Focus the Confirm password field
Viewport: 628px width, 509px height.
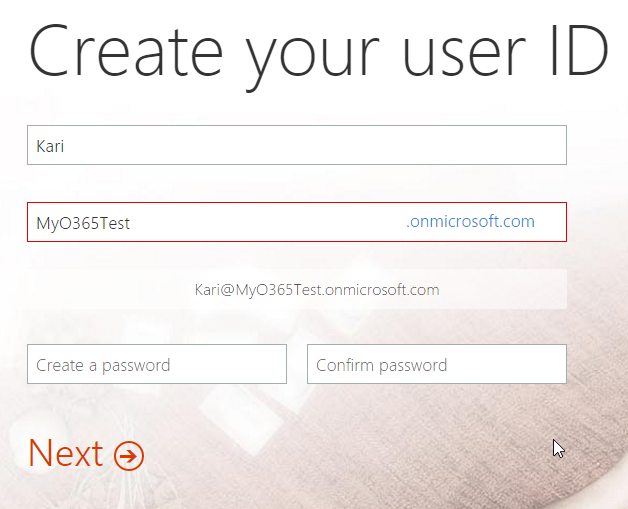coord(437,364)
